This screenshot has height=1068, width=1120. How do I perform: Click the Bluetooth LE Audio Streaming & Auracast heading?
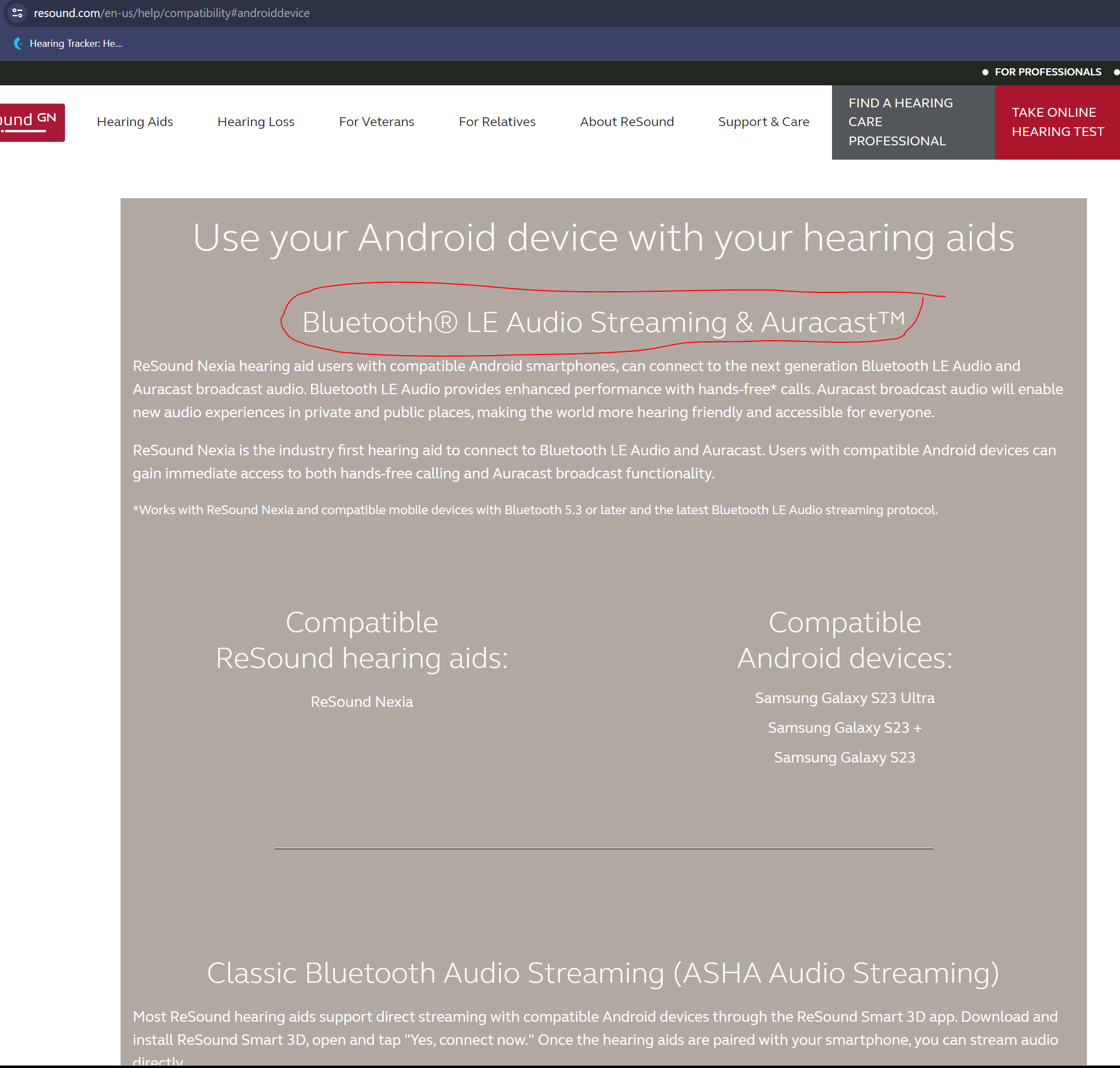(603, 322)
